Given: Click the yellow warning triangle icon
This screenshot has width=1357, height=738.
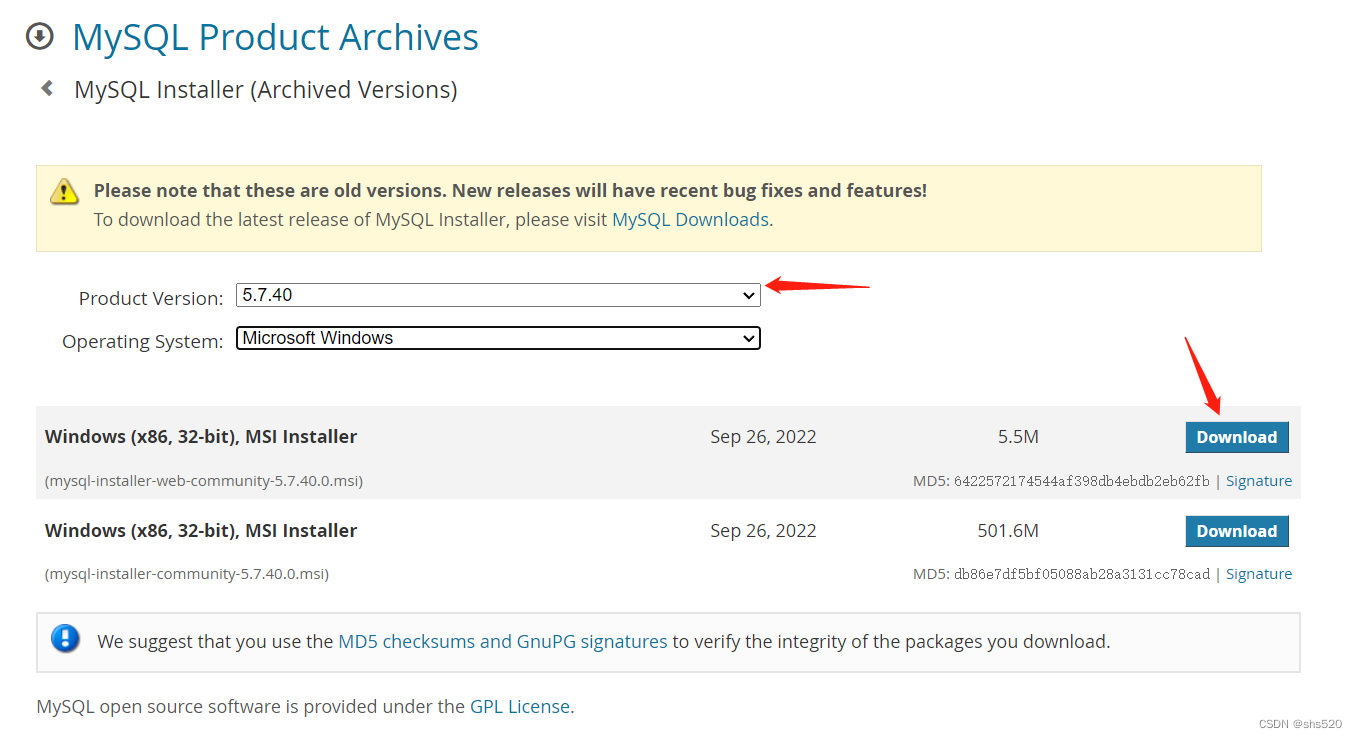Looking at the screenshot, I should coord(64,191).
